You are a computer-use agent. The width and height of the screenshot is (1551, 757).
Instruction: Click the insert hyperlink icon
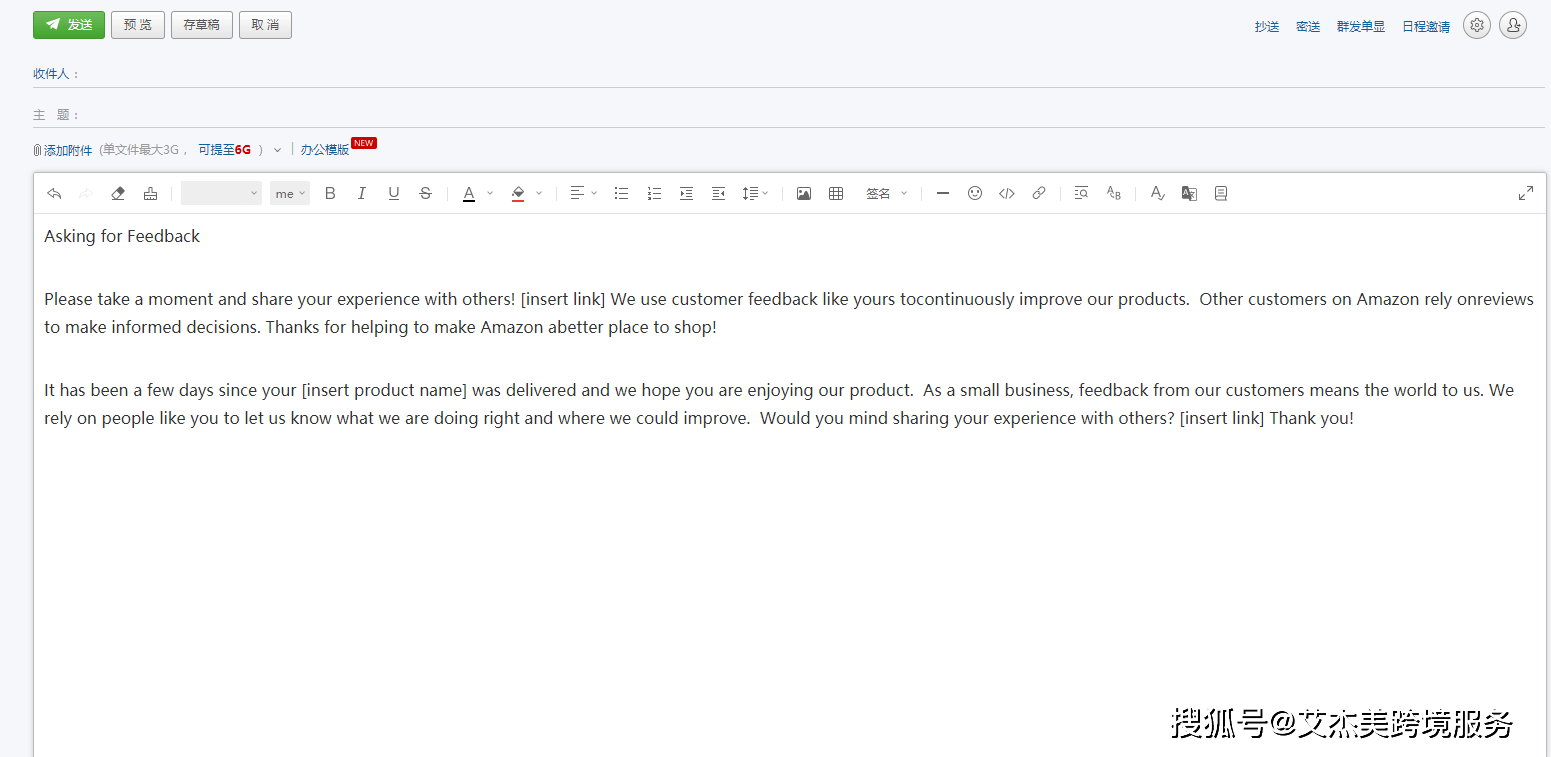pos(1039,193)
